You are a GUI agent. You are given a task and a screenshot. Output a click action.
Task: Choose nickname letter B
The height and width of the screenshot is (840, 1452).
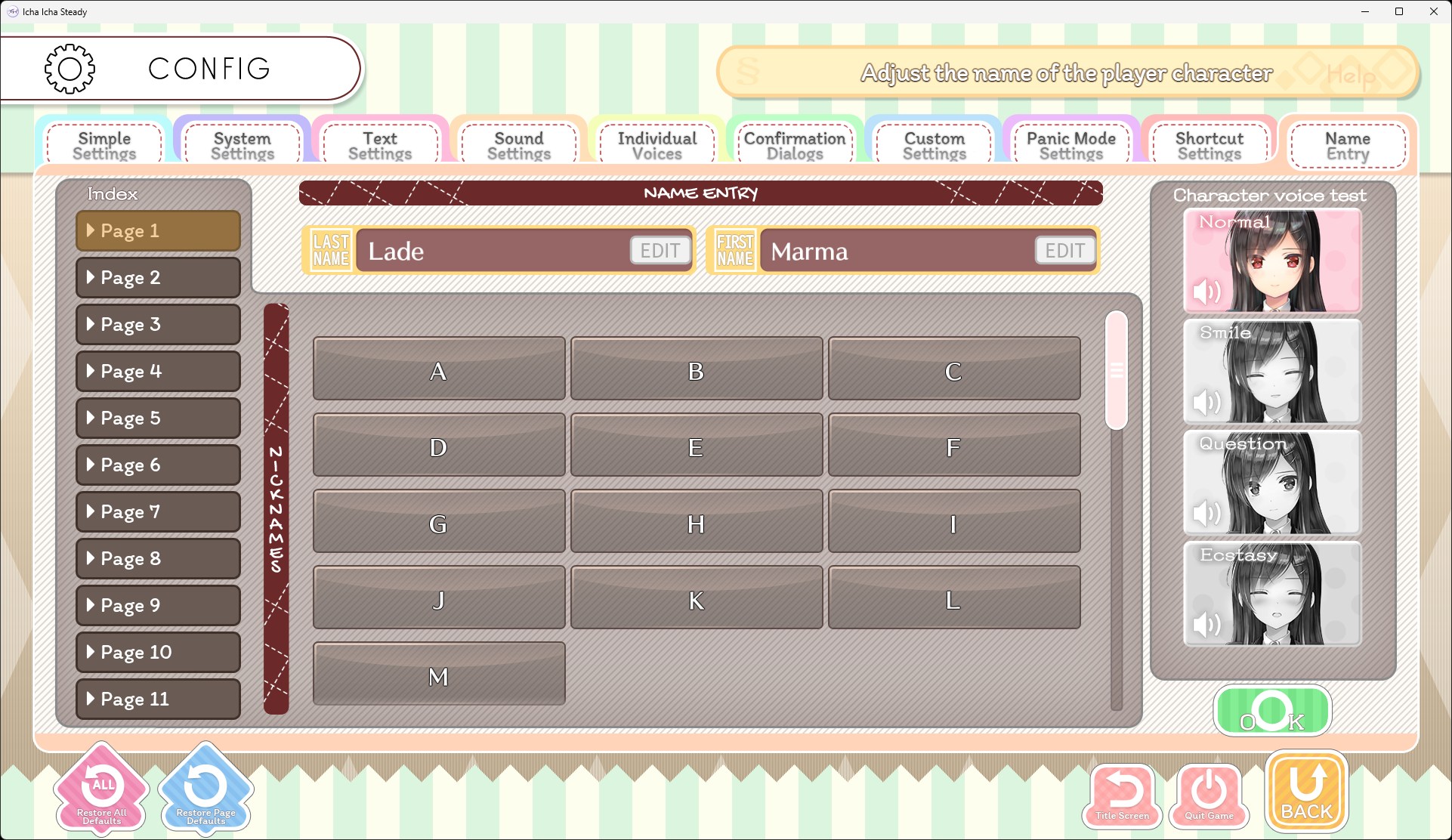click(x=697, y=369)
